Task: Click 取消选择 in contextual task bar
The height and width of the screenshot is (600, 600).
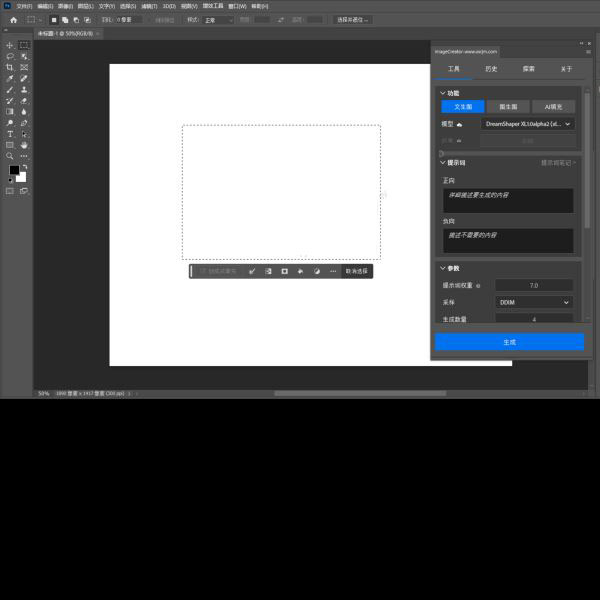Action: [357, 271]
